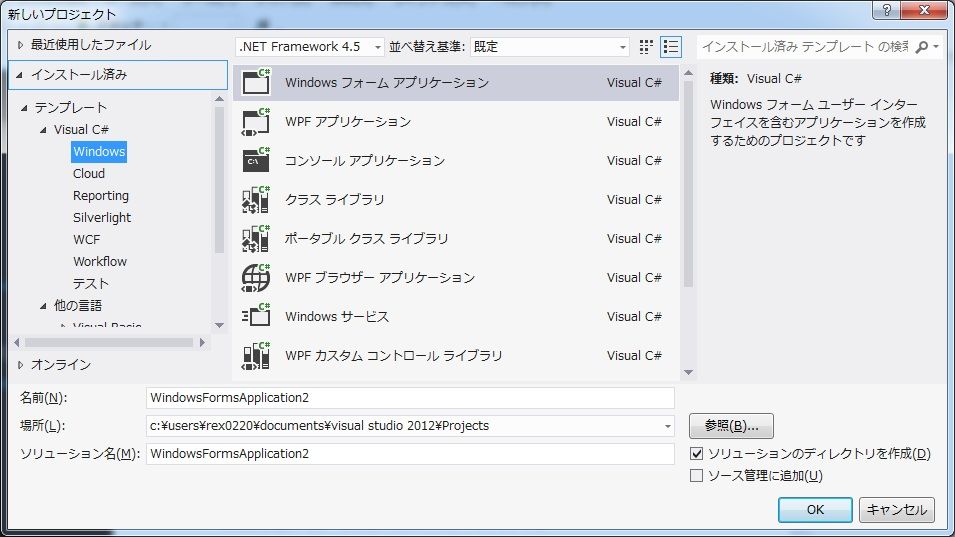Collapse the インストール済み section
The image size is (955, 537).
pos(19,75)
